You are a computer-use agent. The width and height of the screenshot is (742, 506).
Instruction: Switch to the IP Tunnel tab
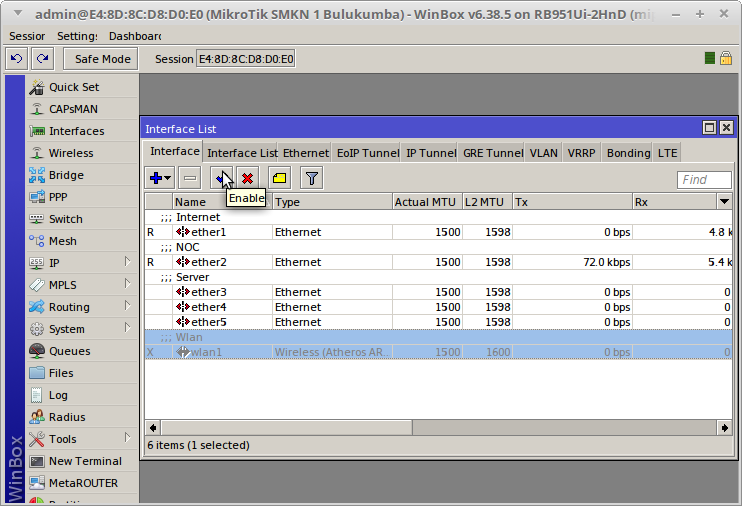coord(431,153)
